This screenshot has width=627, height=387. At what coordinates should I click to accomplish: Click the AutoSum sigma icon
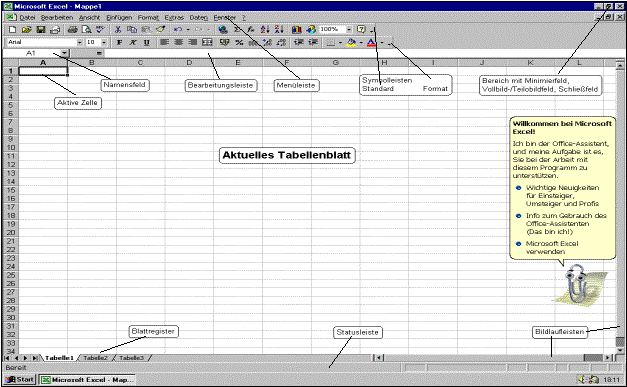[238, 30]
